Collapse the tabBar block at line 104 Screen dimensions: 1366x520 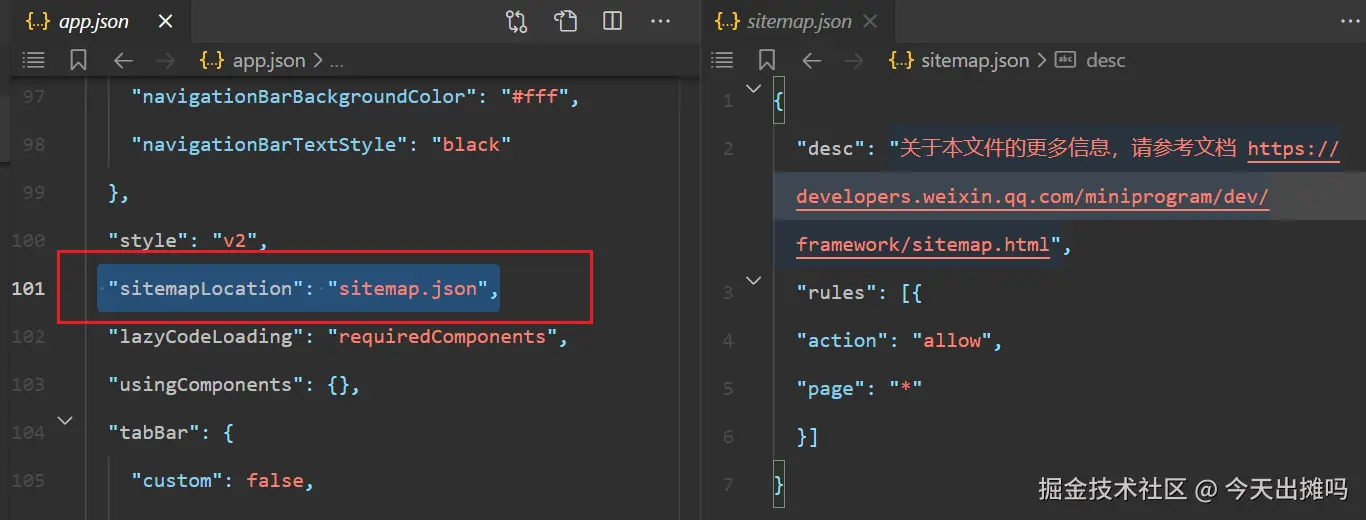point(65,421)
